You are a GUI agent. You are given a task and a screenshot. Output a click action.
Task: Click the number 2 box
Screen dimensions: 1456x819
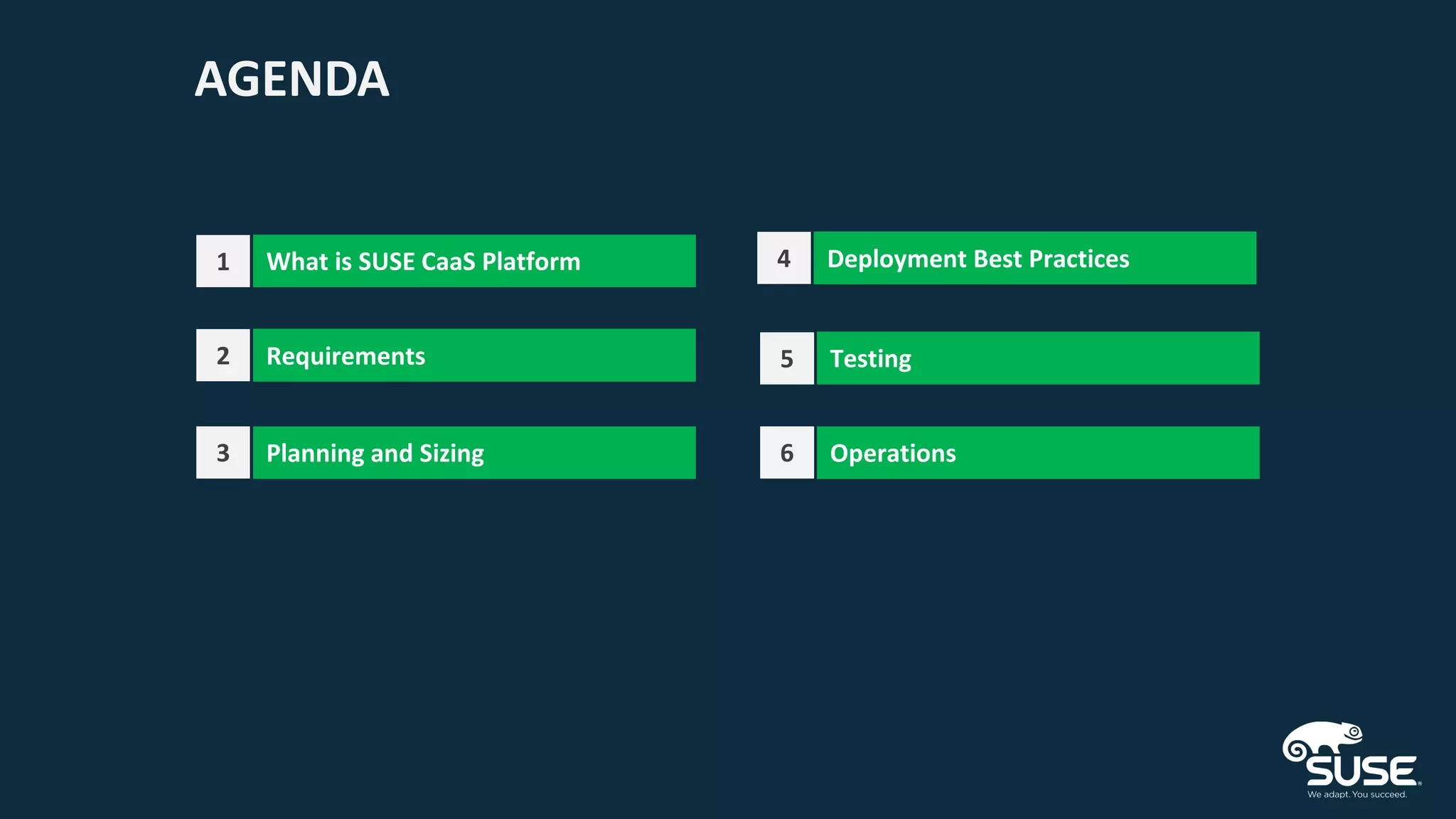[223, 355]
